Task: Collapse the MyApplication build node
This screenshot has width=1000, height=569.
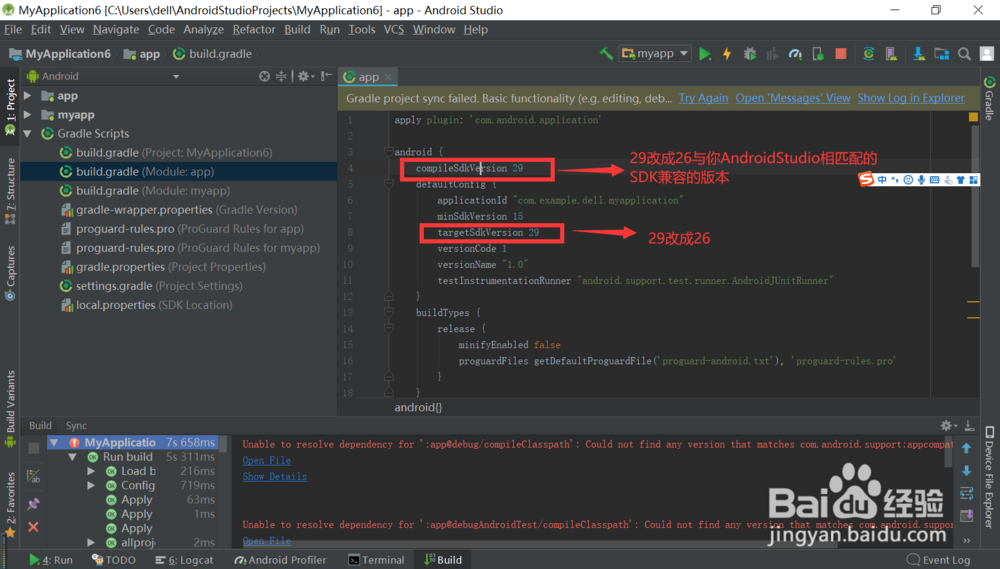Action: pos(54,443)
